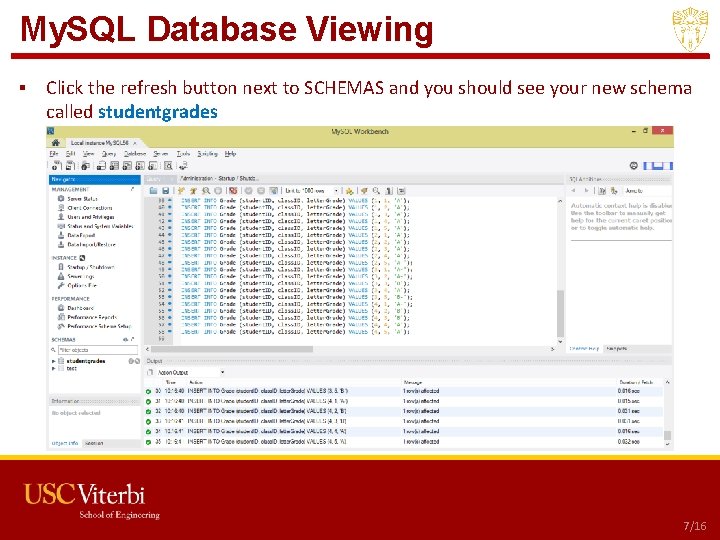The image size is (720, 540).
Task: Open the Help menu
Action: click(230, 154)
